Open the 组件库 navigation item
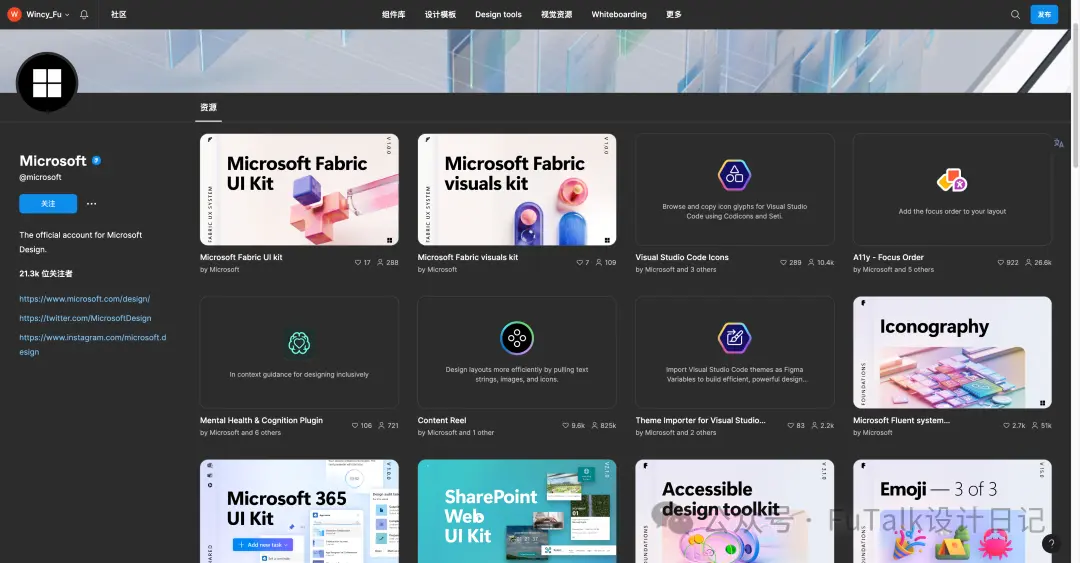Image resolution: width=1080 pixels, height=563 pixels. click(393, 14)
